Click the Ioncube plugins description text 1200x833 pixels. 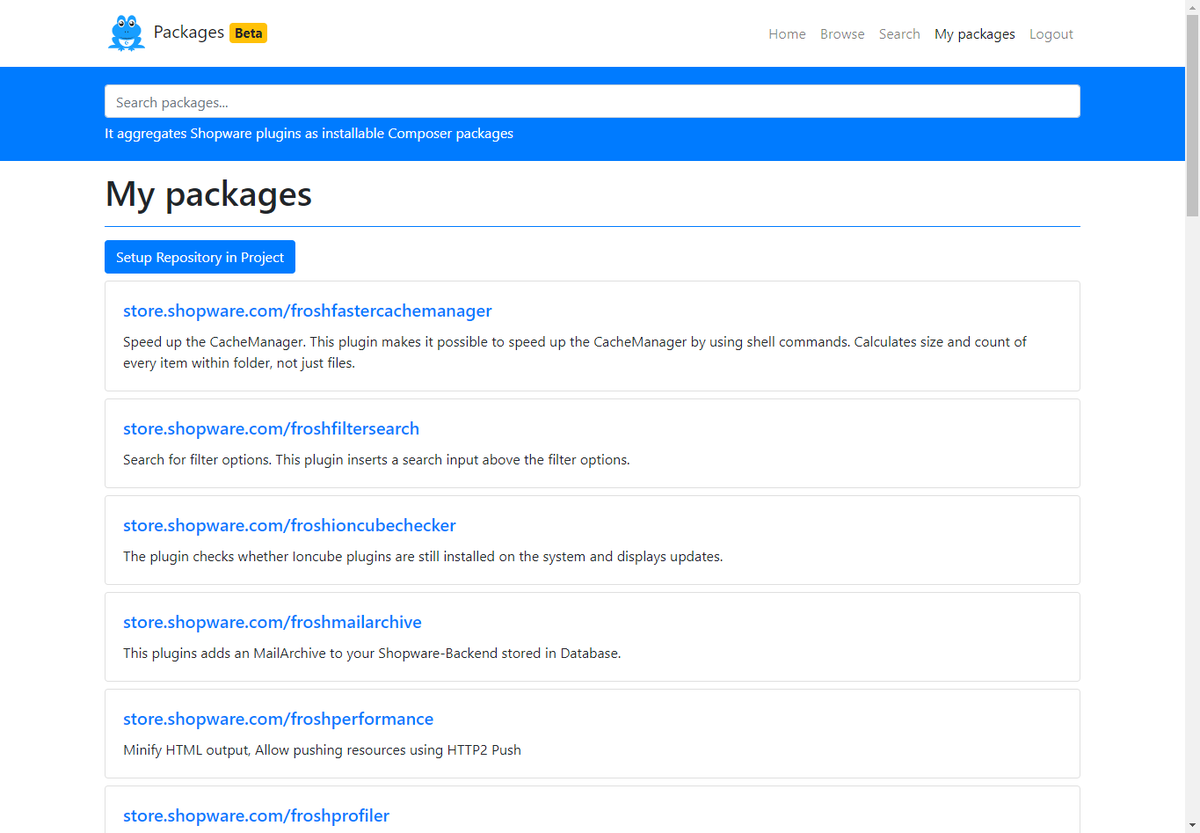pyautogui.click(x=423, y=556)
